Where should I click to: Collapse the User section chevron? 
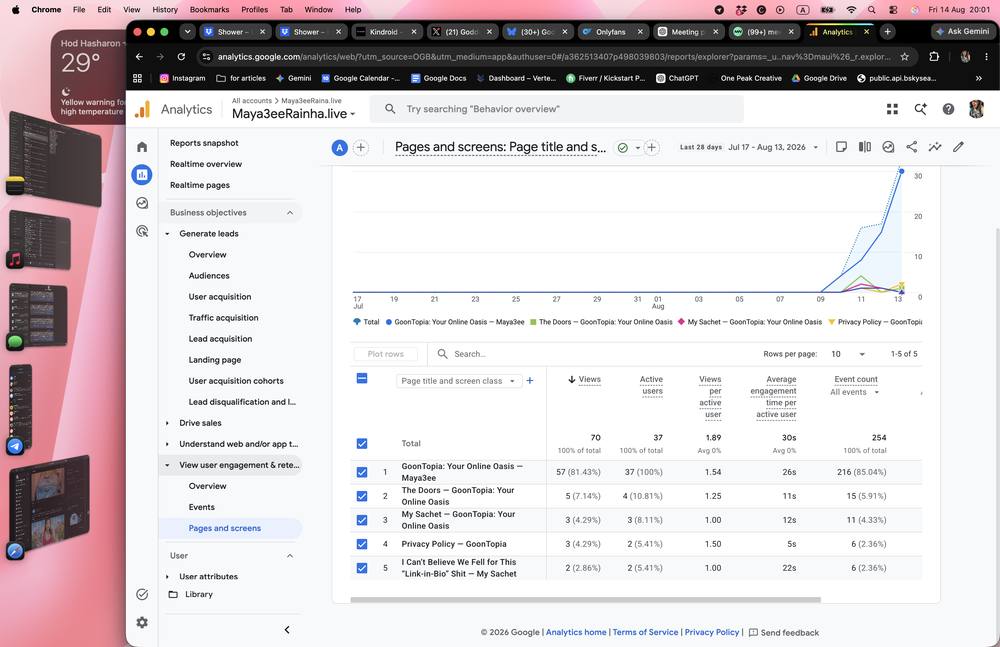pyautogui.click(x=290, y=556)
